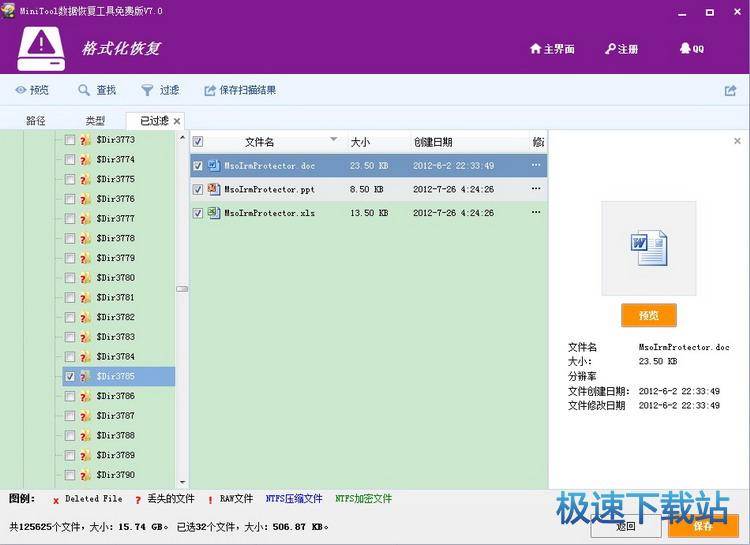Check the $Dir3786 folder checkbox

click(x=70, y=396)
